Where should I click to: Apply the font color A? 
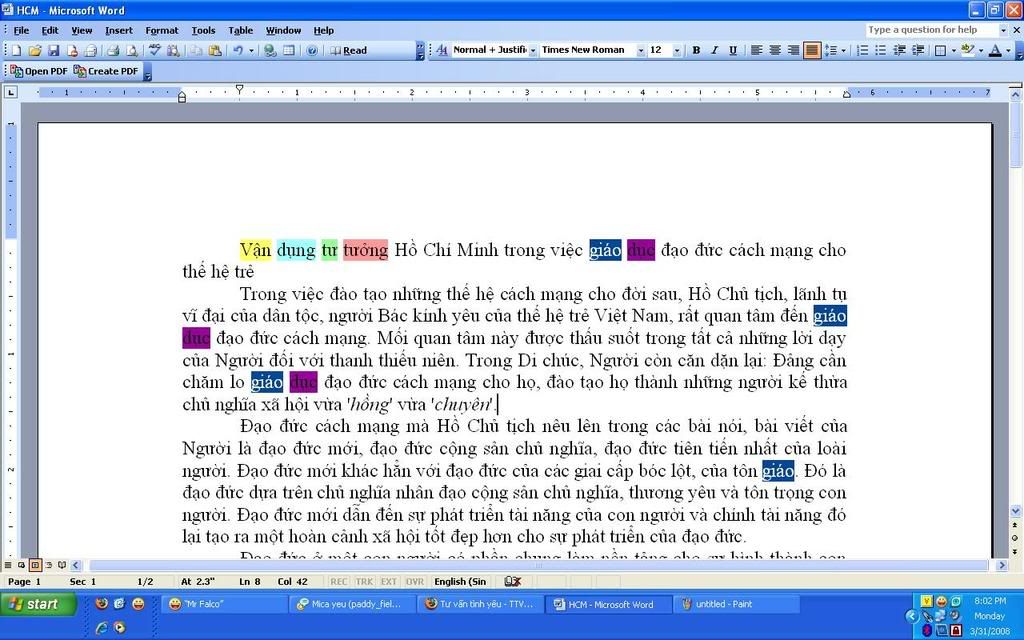995,50
